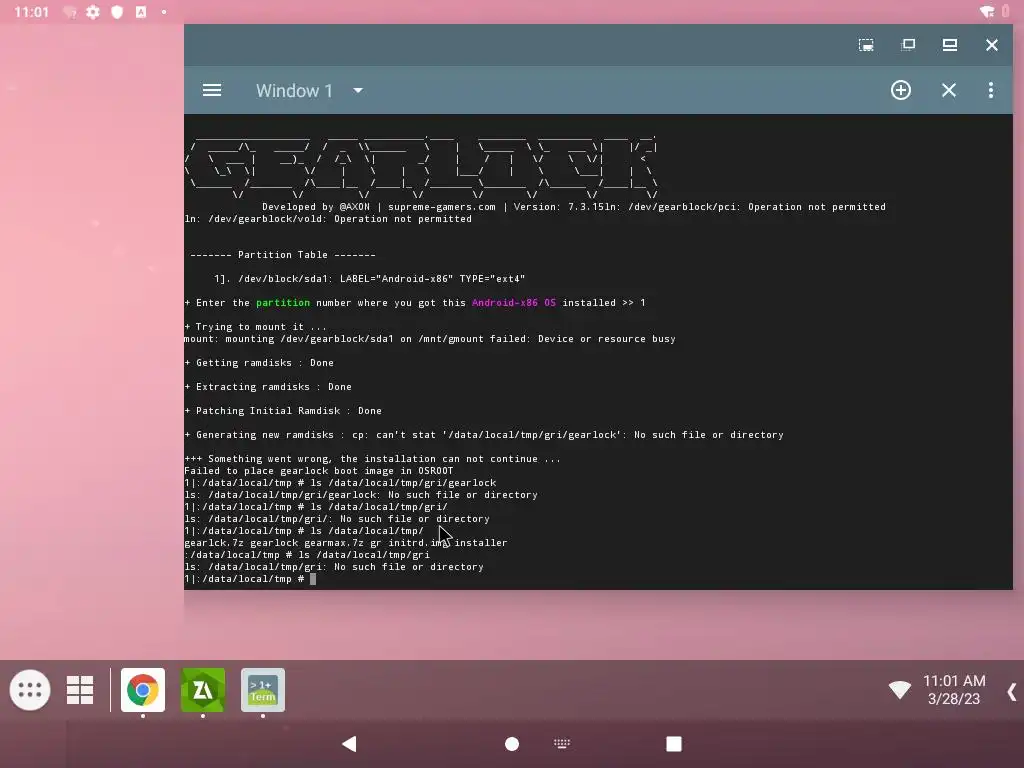Image resolution: width=1024 pixels, height=768 pixels.
Task: Click the gearlck.7z file listing line
Action: click(x=345, y=543)
